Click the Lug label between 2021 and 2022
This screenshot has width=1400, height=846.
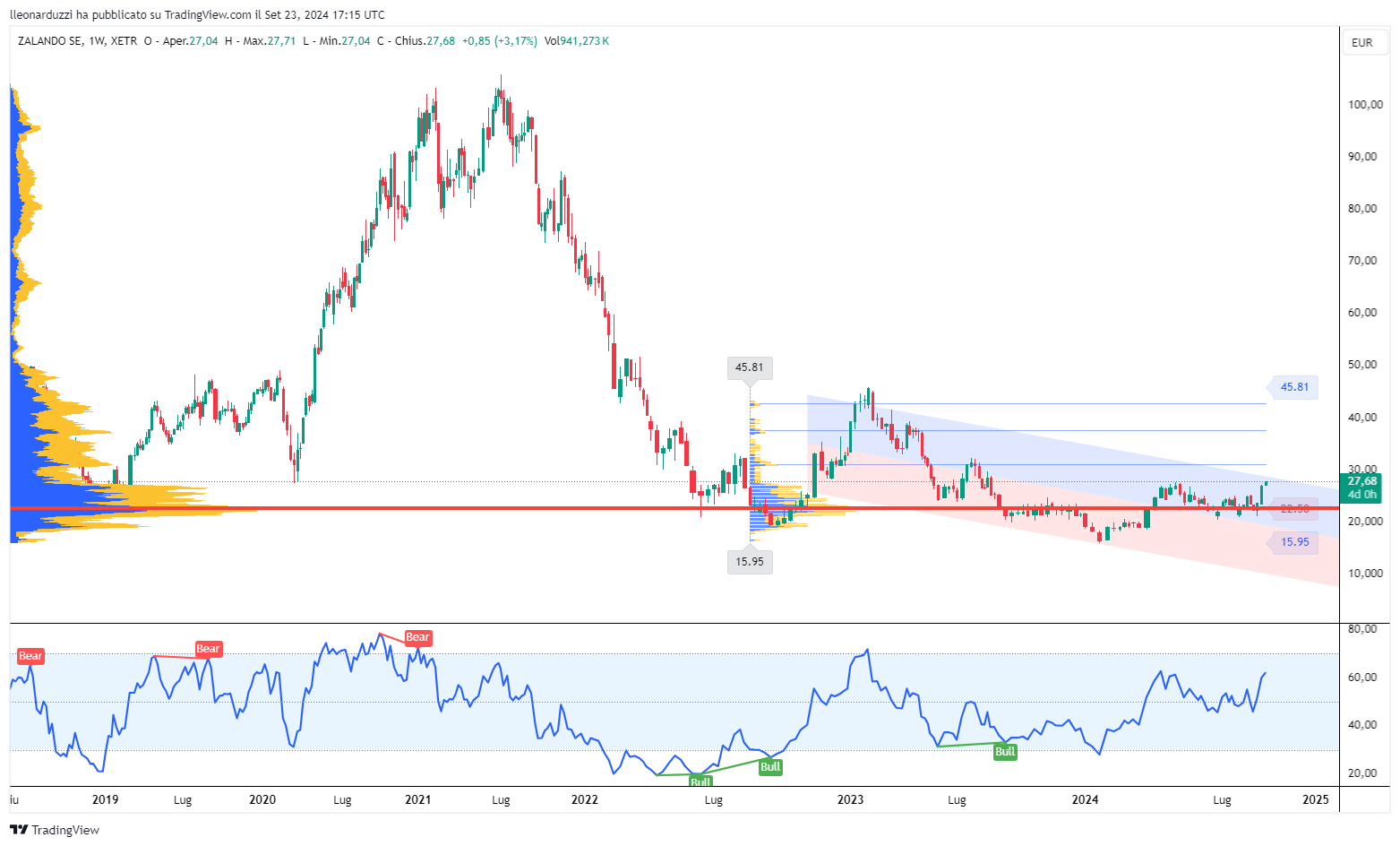(501, 800)
